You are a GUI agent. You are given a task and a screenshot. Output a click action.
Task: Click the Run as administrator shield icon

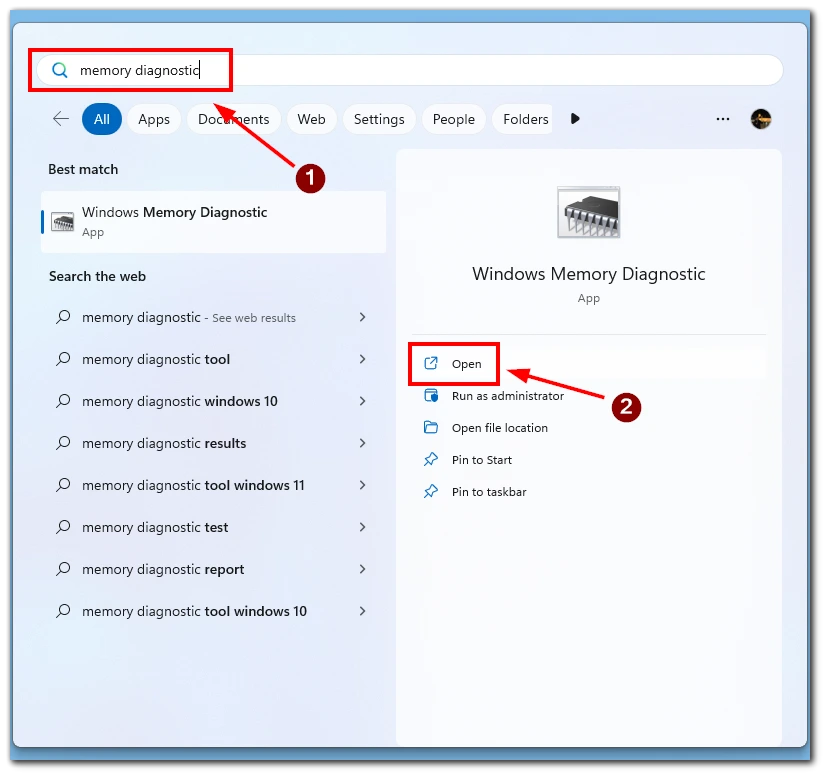pos(431,396)
